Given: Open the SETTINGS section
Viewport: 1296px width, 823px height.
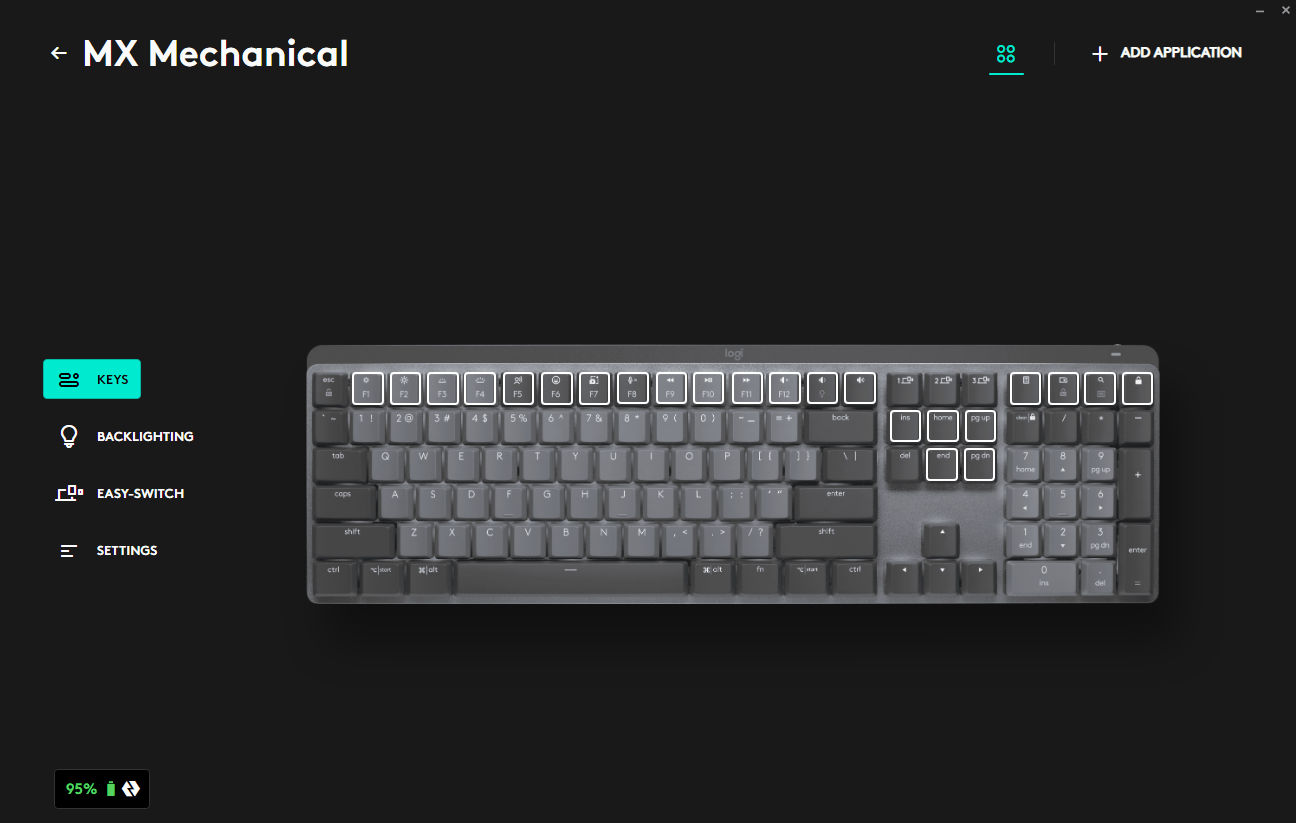Looking at the screenshot, I should tap(109, 550).
